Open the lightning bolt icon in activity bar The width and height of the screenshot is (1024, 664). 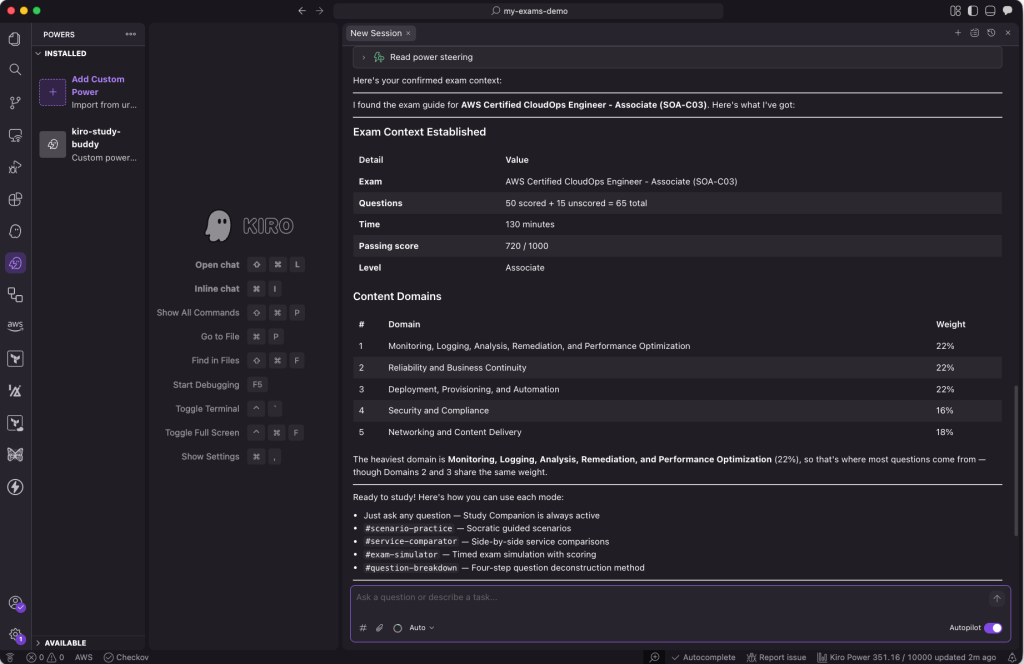coord(15,487)
